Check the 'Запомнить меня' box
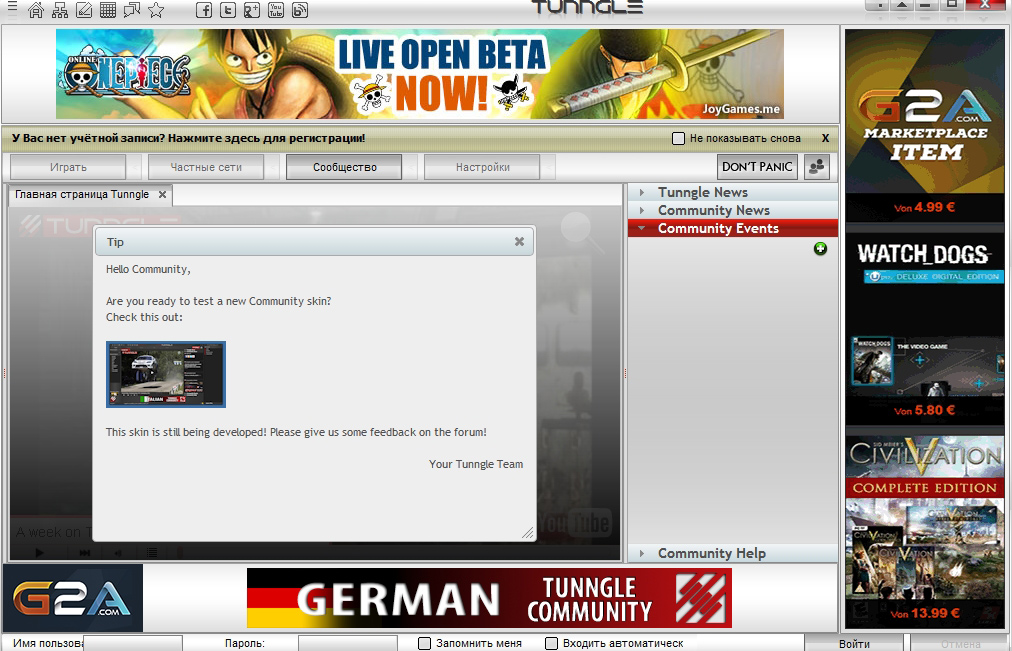Viewport: 1012px width, 651px height. (424, 643)
